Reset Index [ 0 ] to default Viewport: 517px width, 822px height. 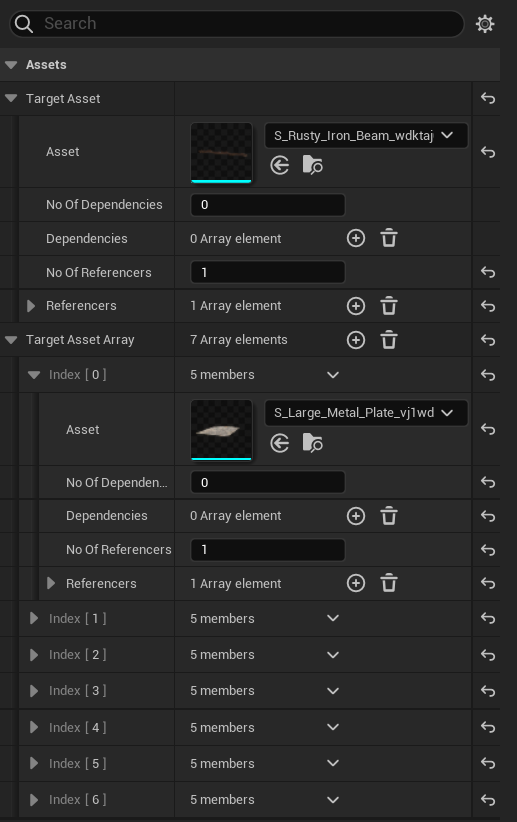coord(488,375)
